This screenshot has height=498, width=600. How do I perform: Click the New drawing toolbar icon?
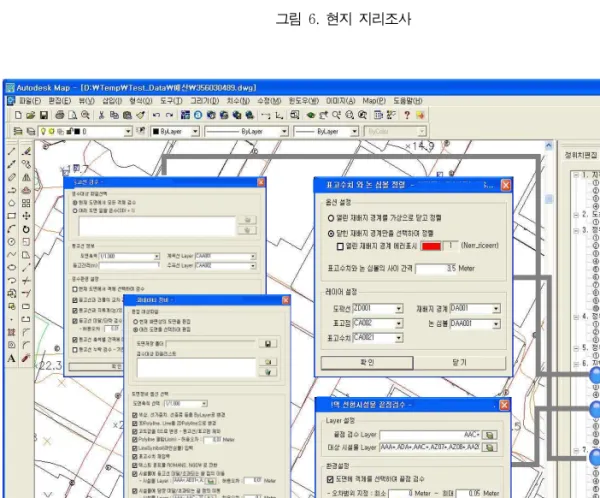(18, 115)
